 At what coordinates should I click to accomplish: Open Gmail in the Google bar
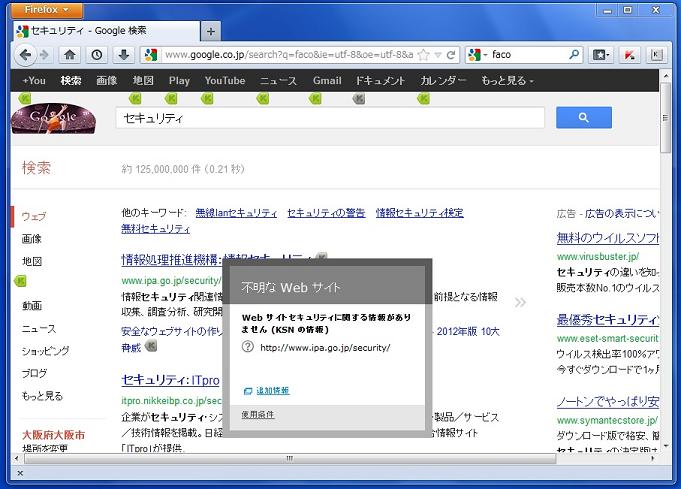click(x=327, y=81)
